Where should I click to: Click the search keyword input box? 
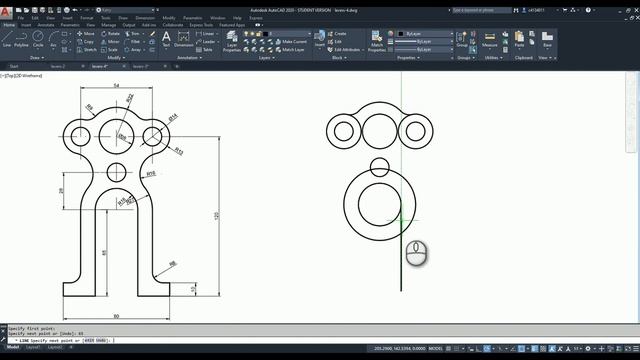tap(482, 10)
